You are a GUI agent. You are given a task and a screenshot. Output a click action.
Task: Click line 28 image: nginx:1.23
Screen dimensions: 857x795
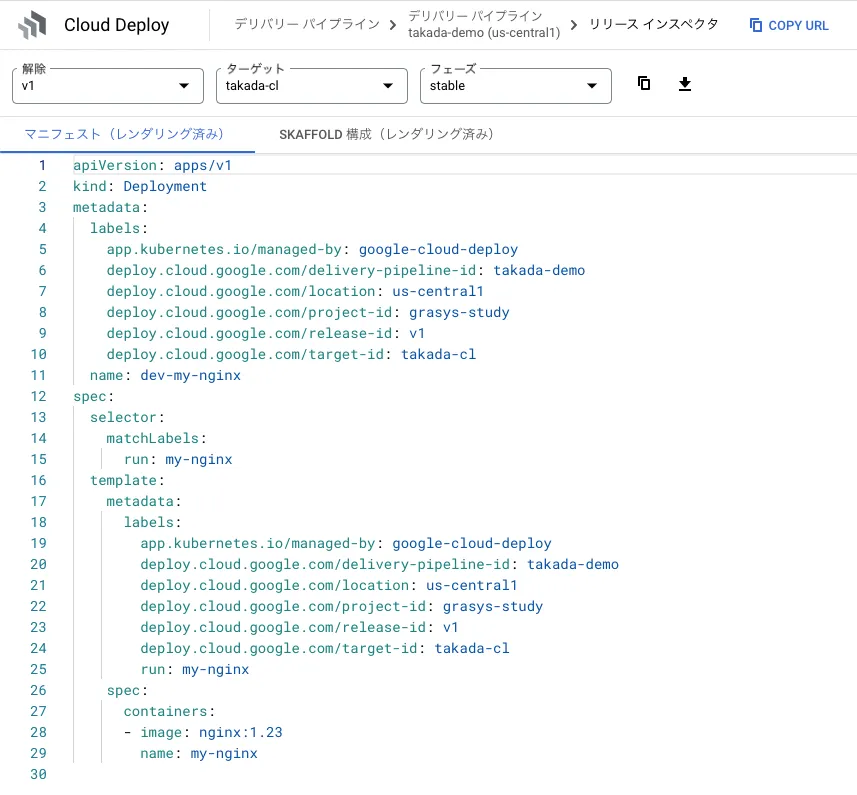point(203,732)
